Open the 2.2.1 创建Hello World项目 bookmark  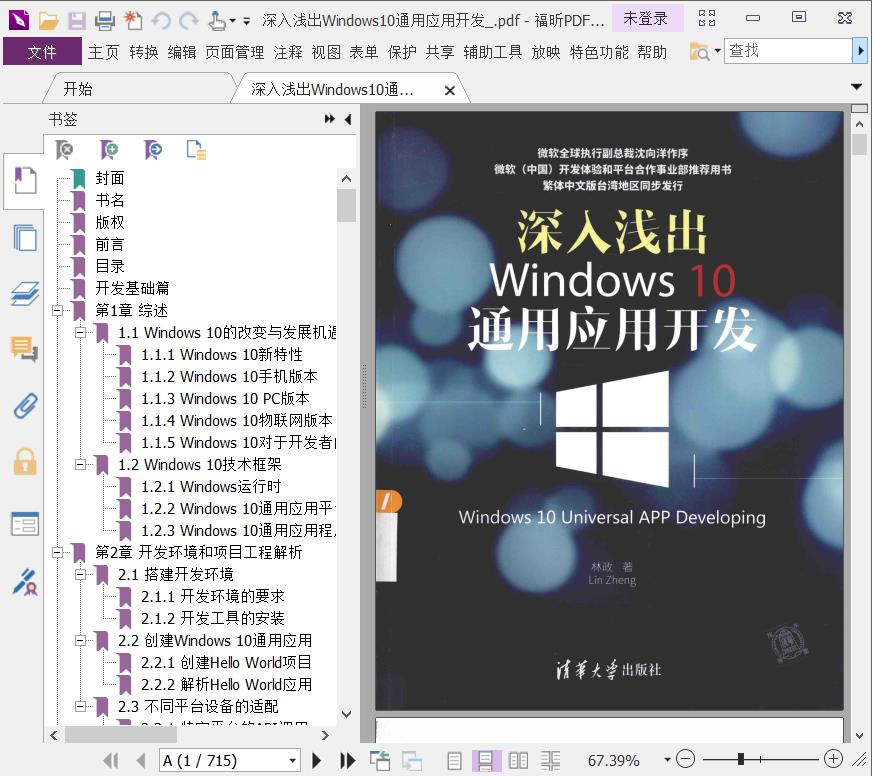click(x=226, y=662)
